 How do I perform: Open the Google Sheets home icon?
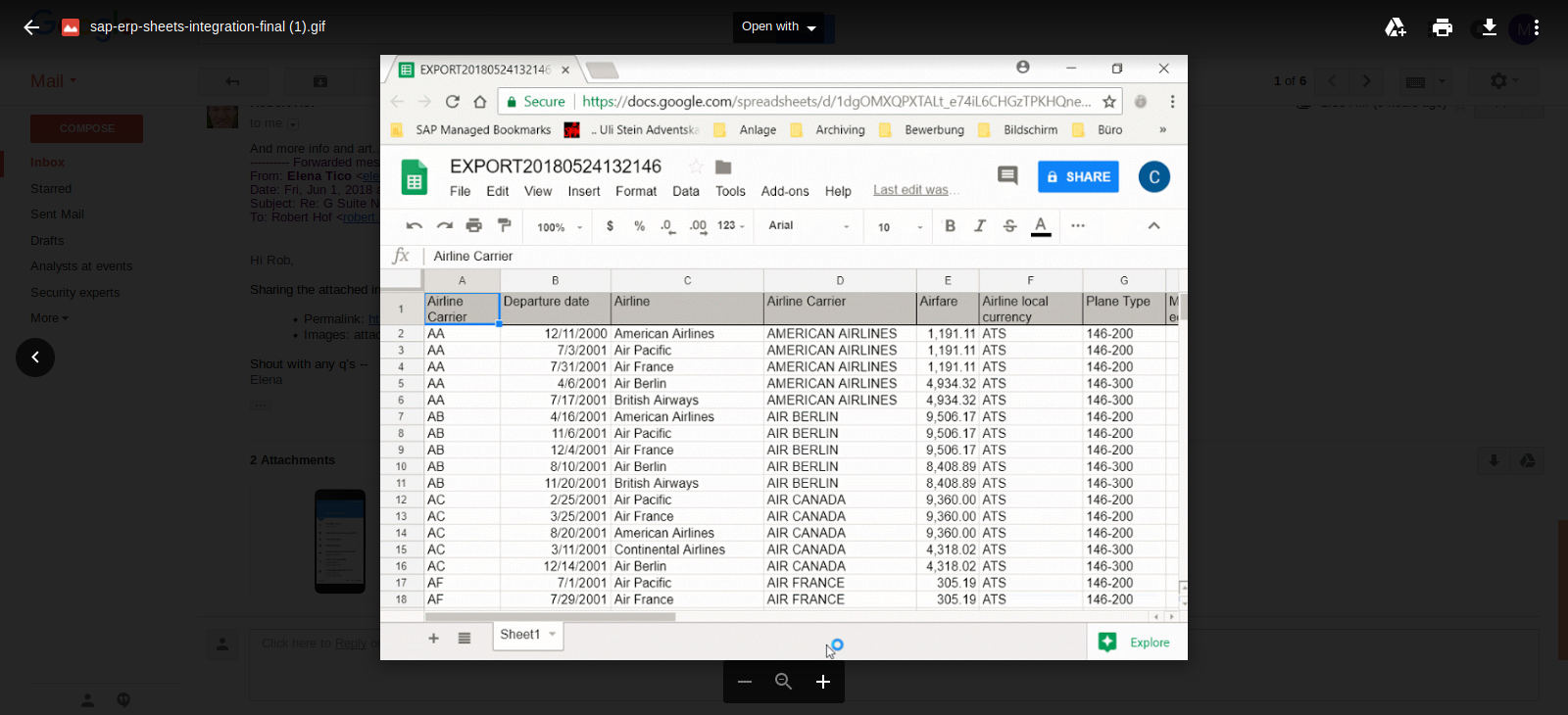(x=415, y=177)
